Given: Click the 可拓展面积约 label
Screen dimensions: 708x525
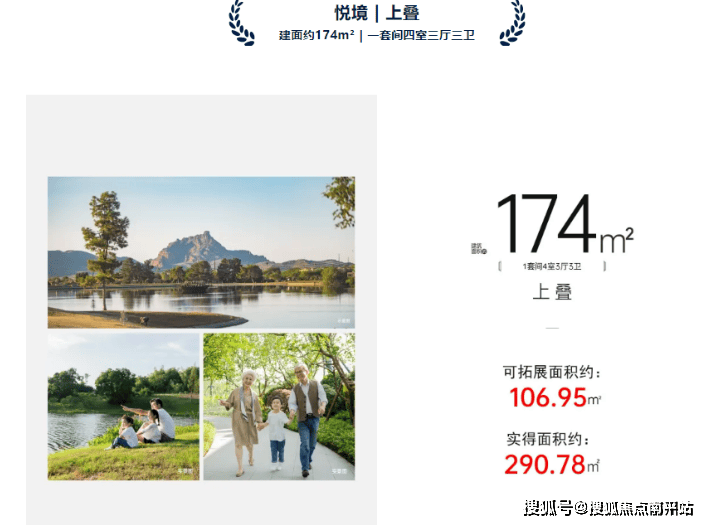Looking at the screenshot, I should click(x=552, y=372).
